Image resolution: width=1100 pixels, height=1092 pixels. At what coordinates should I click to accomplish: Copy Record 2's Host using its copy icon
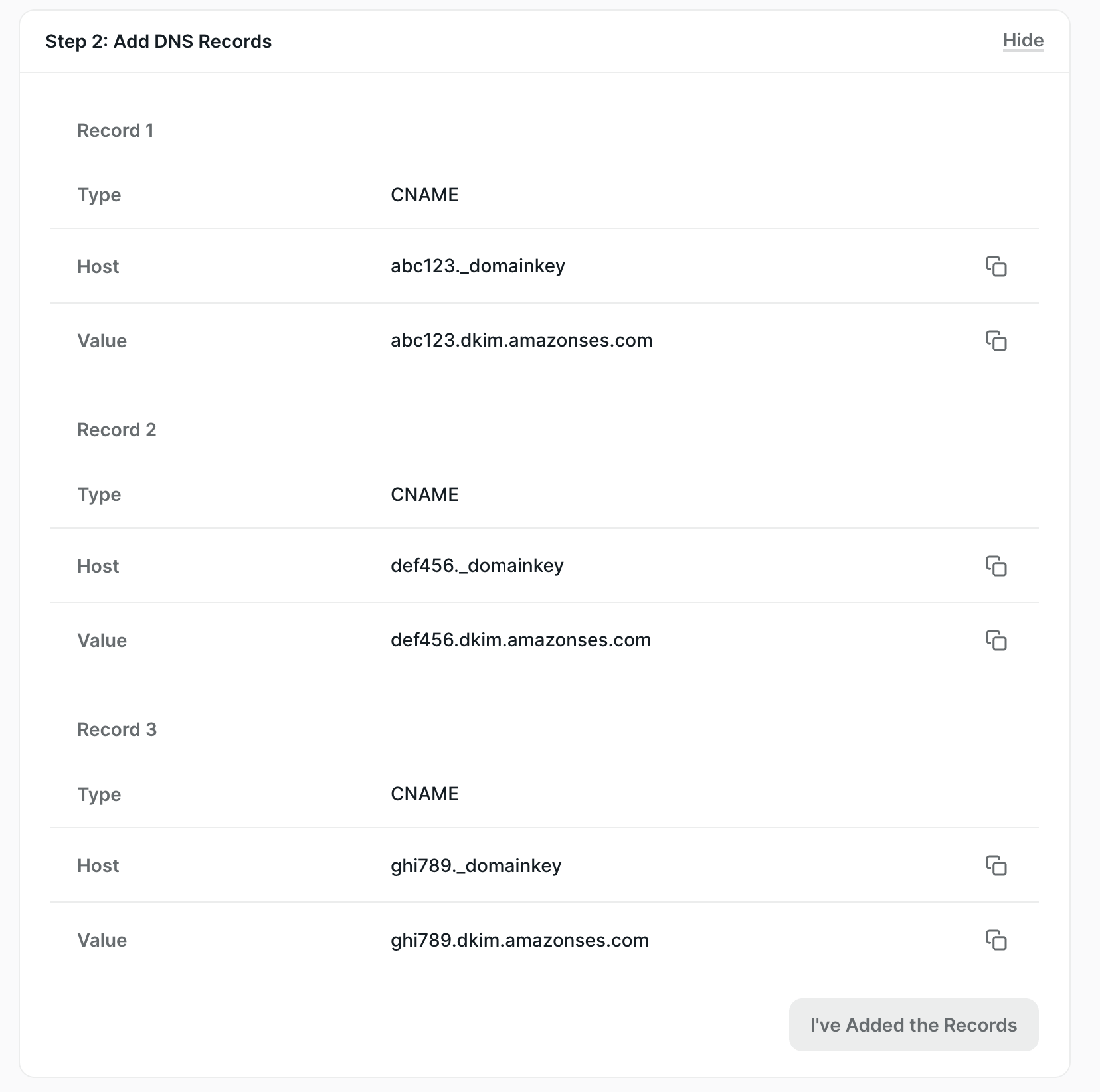click(x=998, y=567)
